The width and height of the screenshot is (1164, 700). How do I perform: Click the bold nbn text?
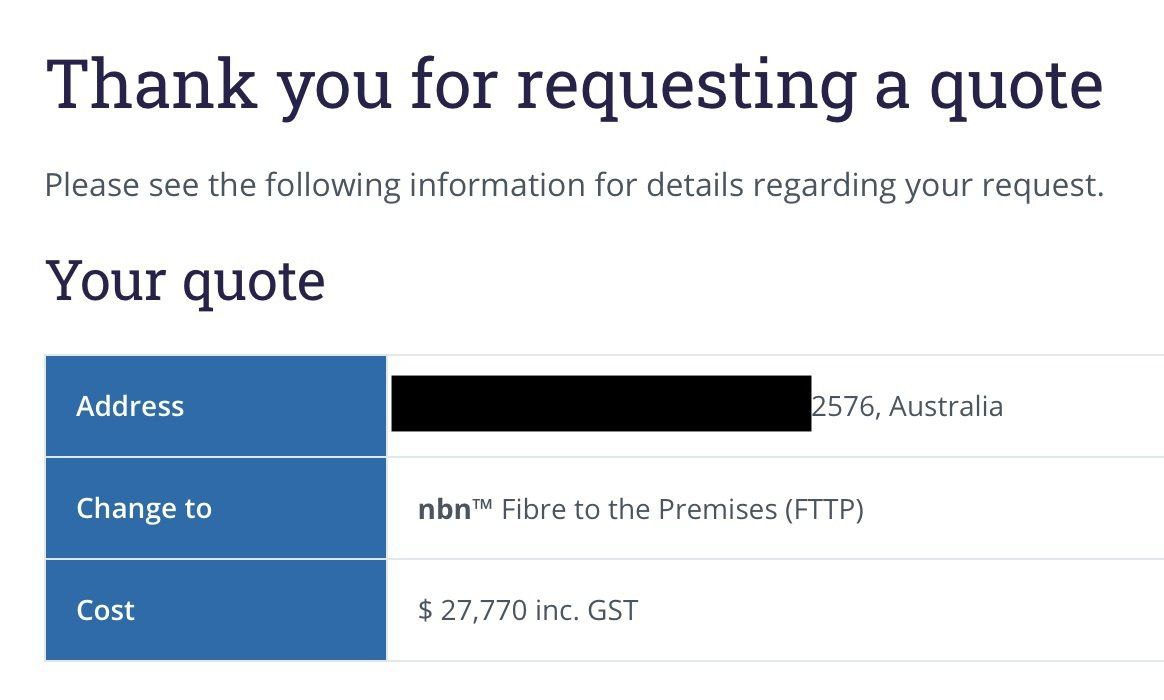pyautogui.click(x=445, y=509)
